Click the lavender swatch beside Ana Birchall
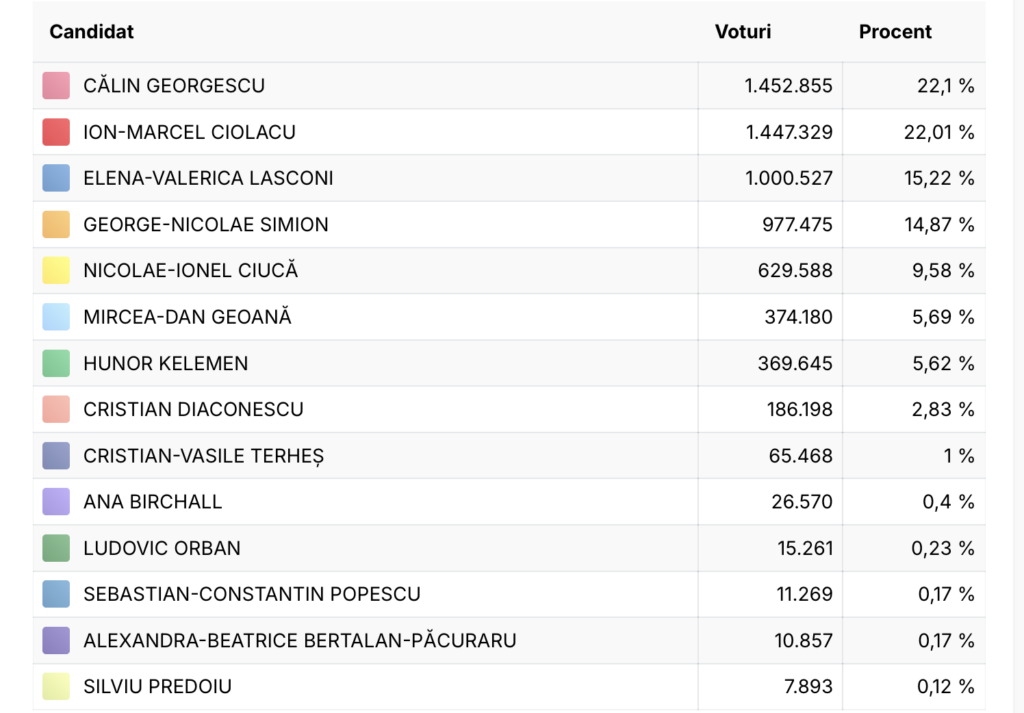This screenshot has width=1024, height=713. 56,501
